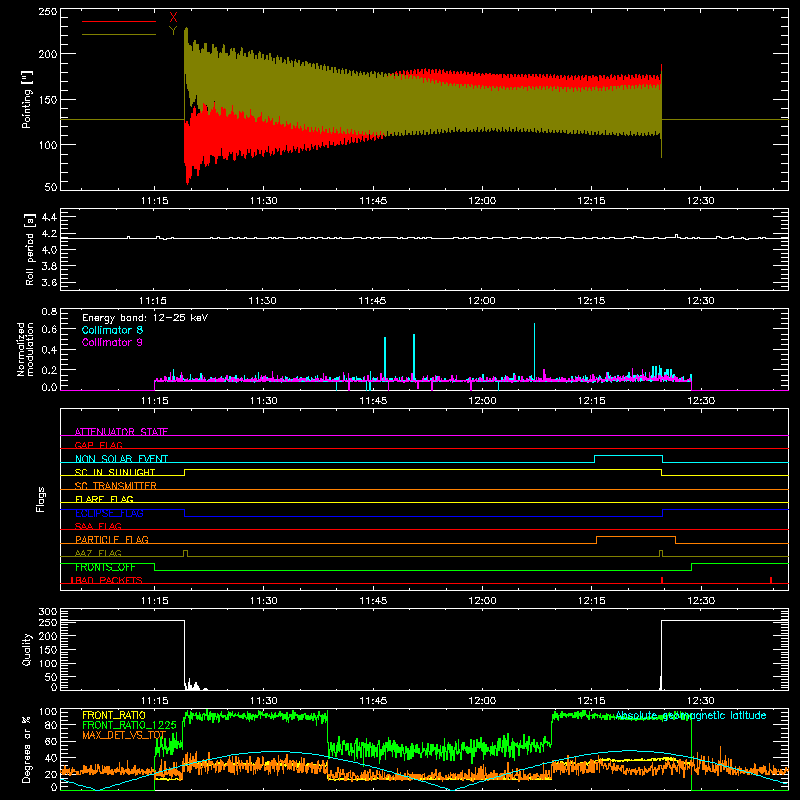The width and height of the screenshot is (800, 800).
Task: Click the olive Y legend line sample
Action: tap(119, 35)
